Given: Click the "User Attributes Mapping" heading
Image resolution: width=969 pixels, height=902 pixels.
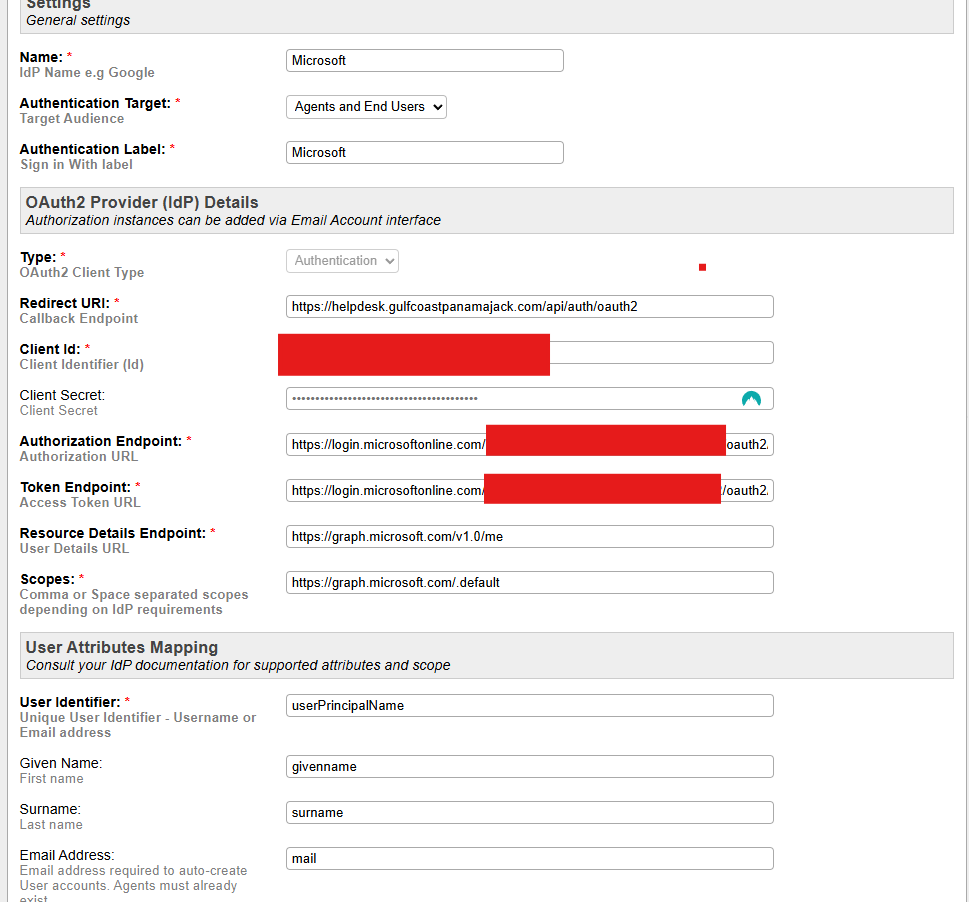Looking at the screenshot, I should 122,647.
